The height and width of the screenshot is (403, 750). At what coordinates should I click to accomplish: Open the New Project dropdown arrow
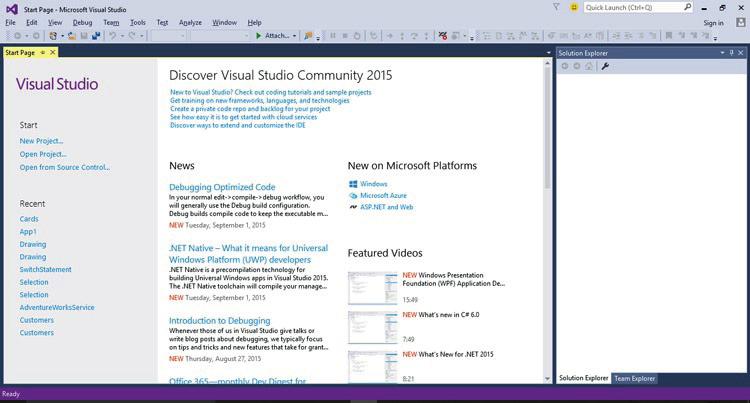click(62, 36)
